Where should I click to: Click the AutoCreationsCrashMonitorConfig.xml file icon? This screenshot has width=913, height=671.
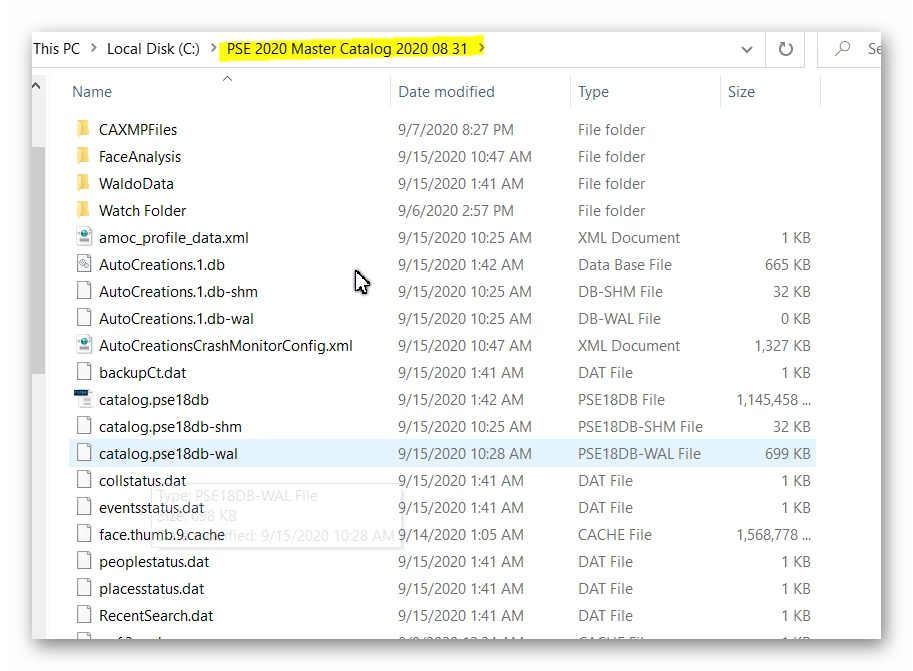tap(84, 344)
